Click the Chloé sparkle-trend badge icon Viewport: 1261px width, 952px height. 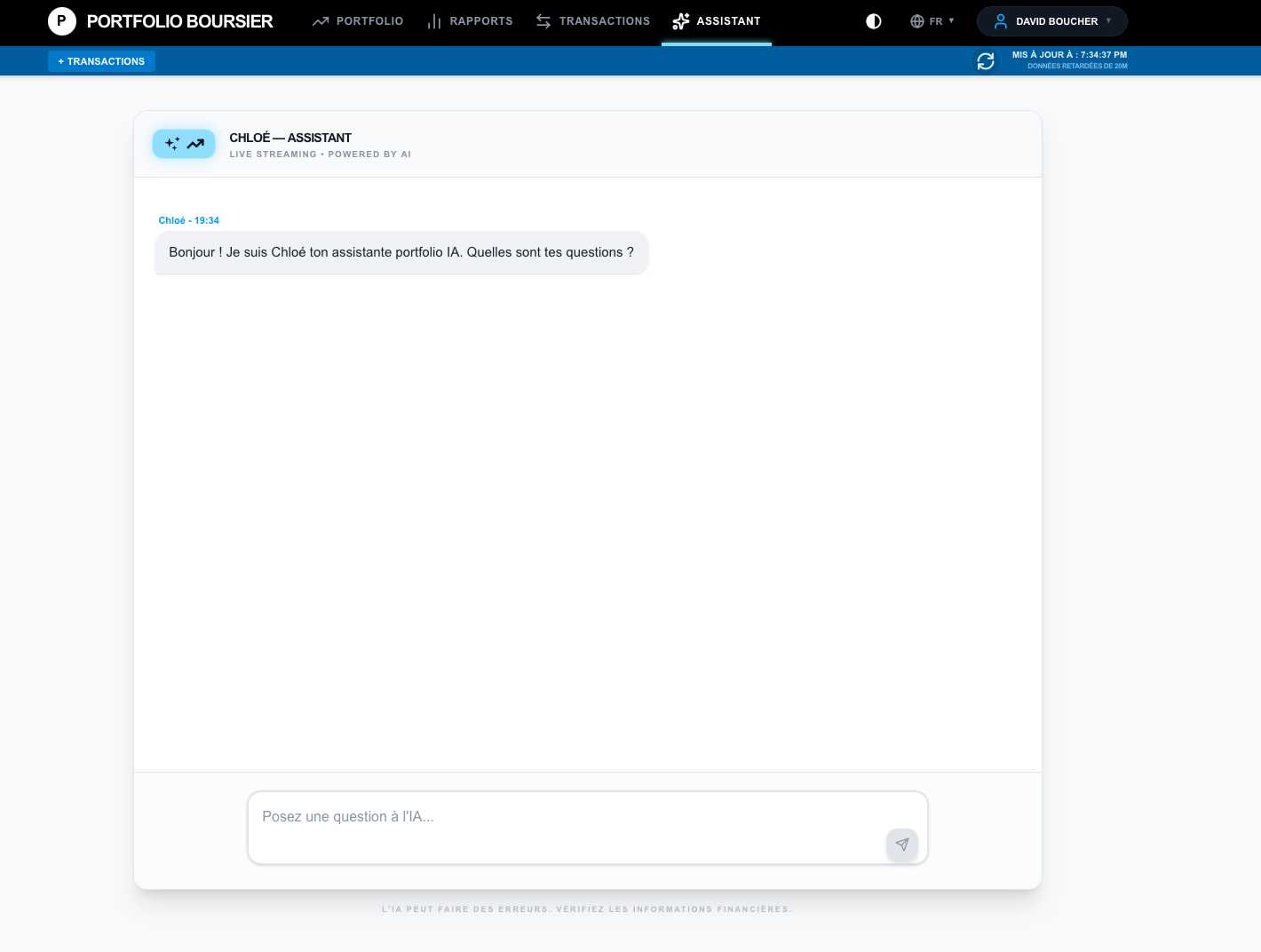184,144
